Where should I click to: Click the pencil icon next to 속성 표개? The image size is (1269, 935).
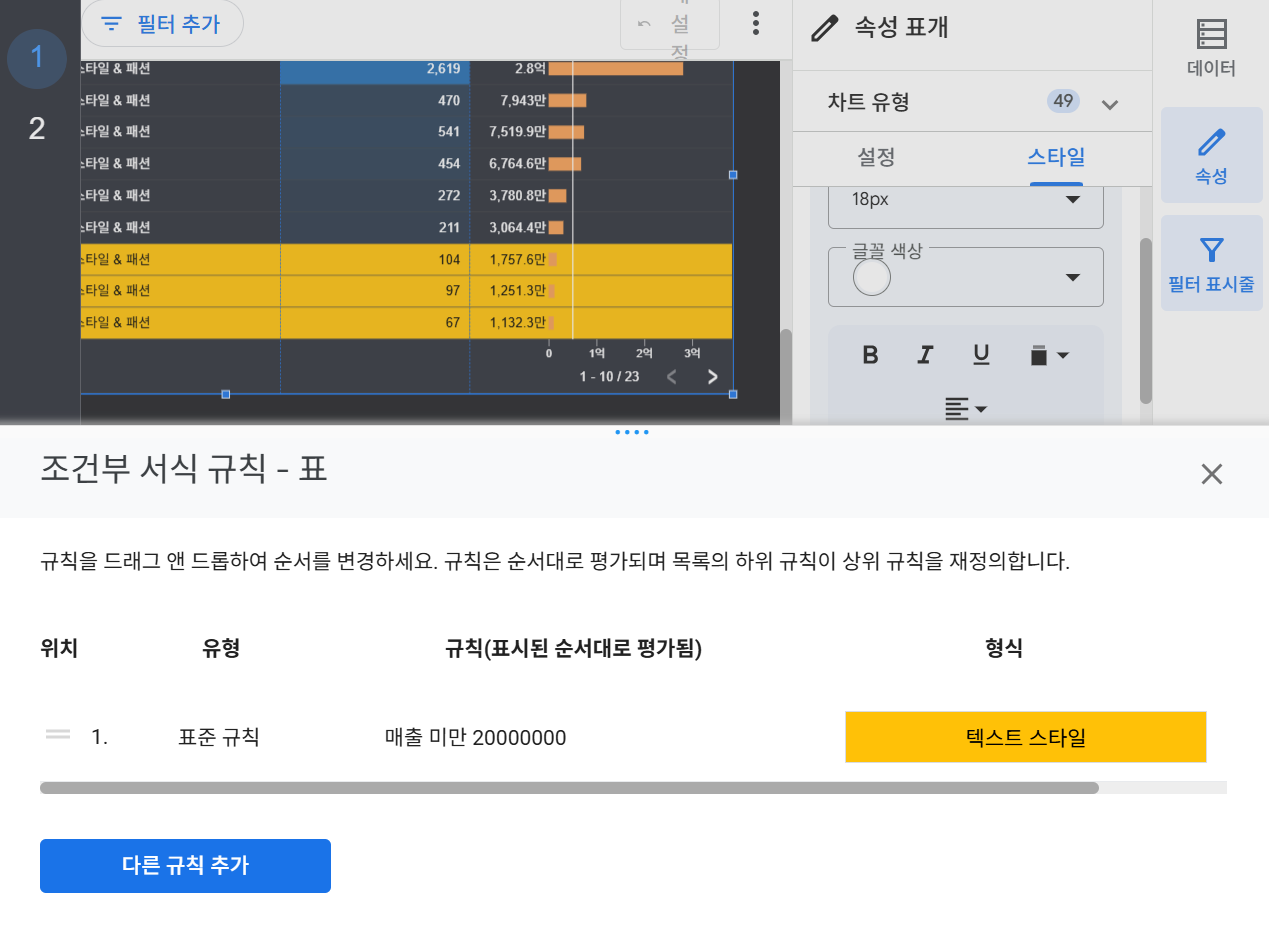(824, 28)
